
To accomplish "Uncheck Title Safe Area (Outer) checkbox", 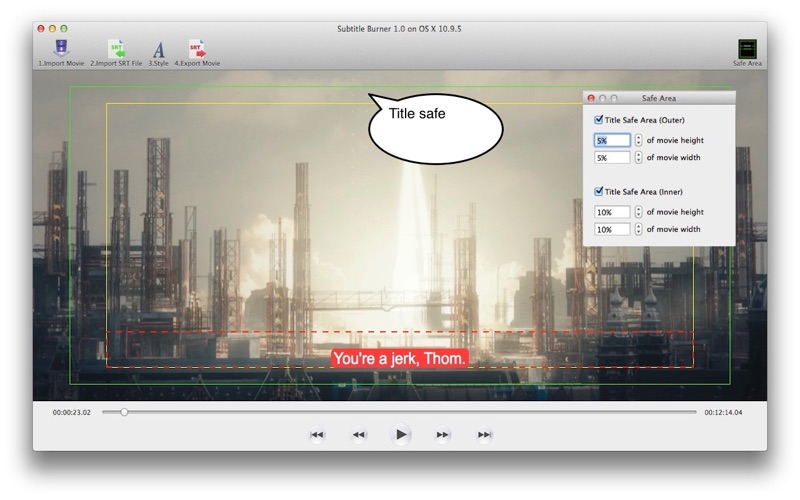I will pos(599,120).
